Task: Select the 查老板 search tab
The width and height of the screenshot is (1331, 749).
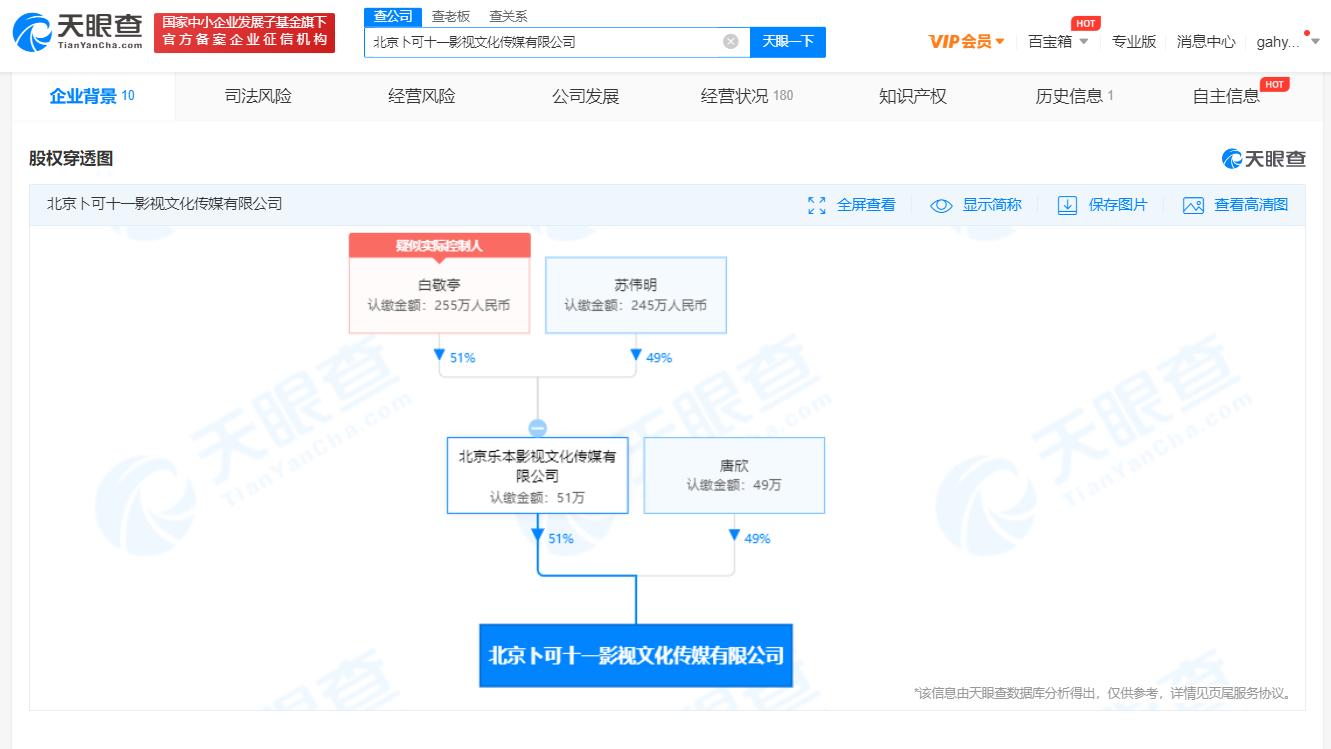Action: point(451,16)
